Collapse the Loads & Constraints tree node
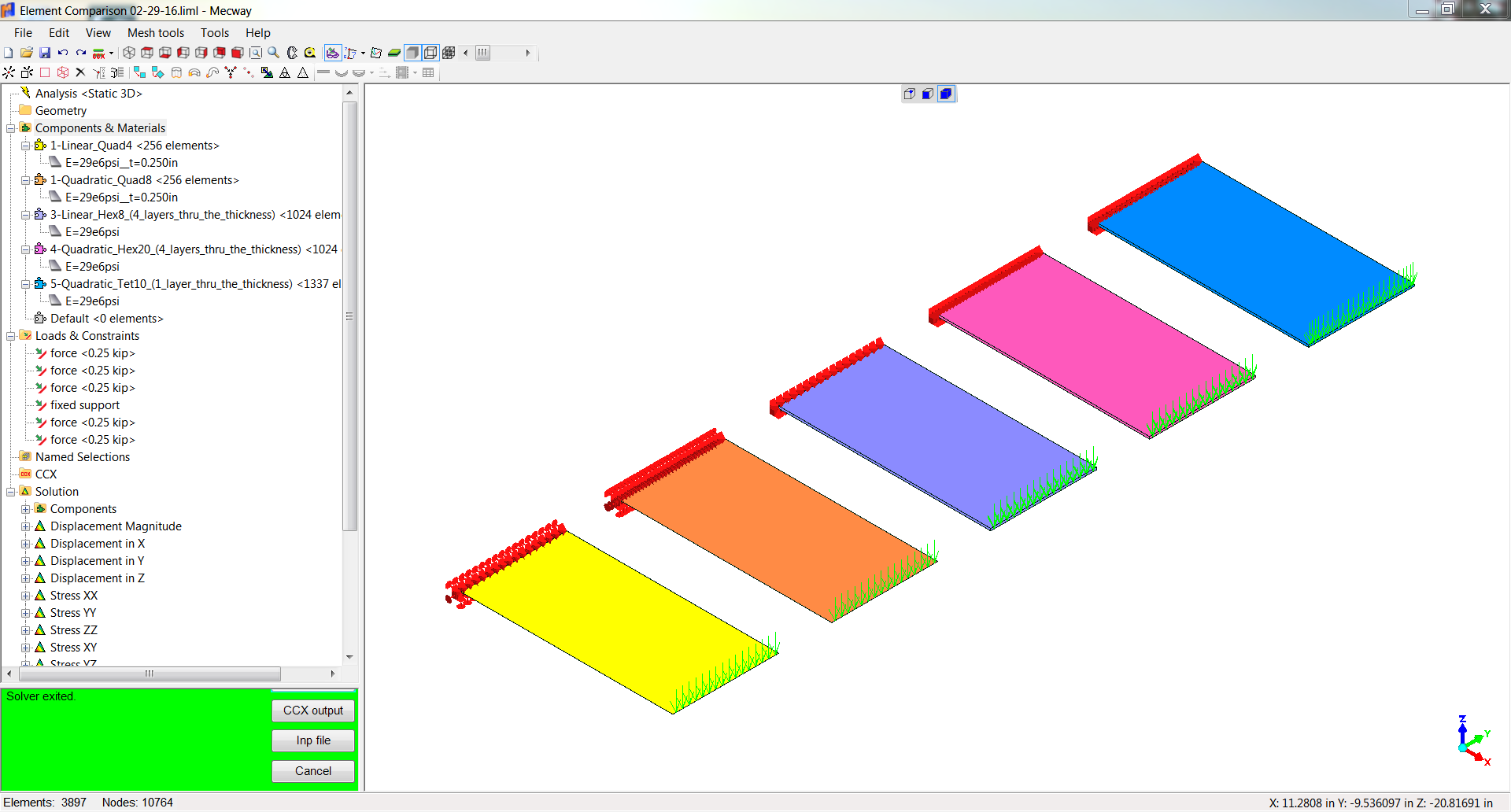This screenshot has width=1511, height=812. click(11, 336)
